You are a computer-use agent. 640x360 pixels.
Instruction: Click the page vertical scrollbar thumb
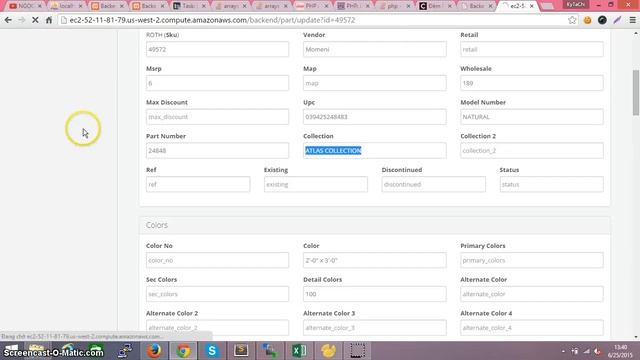click(x=636, y=93)
